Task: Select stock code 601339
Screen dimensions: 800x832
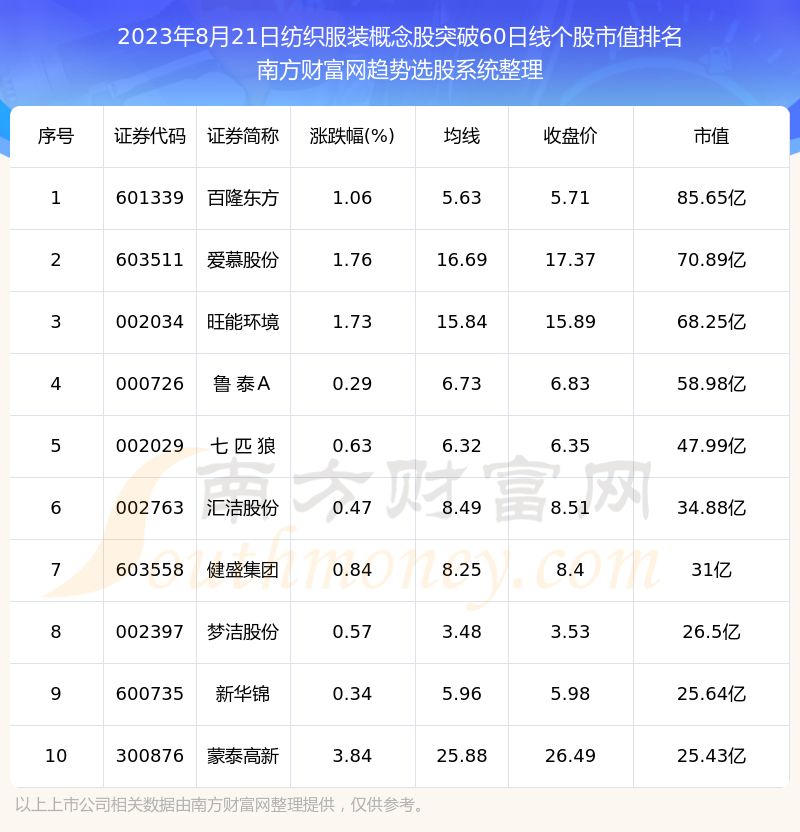Action: 150,198
